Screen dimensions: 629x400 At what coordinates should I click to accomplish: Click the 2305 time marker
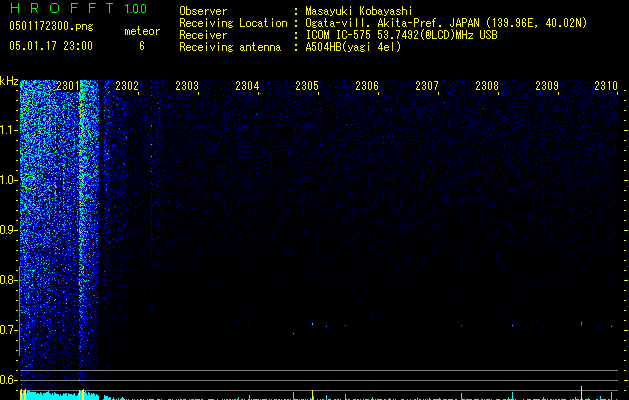tap(307, 86)
